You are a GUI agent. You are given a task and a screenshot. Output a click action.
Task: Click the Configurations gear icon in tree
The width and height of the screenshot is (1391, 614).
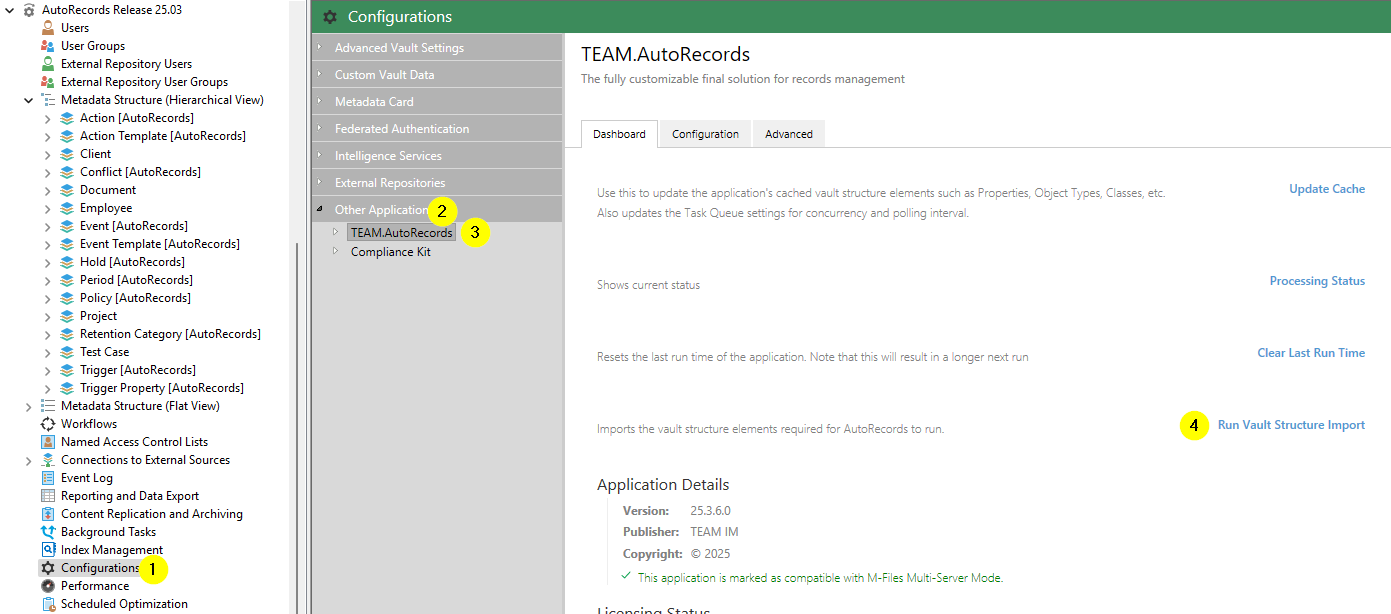(x=48, y=568)
